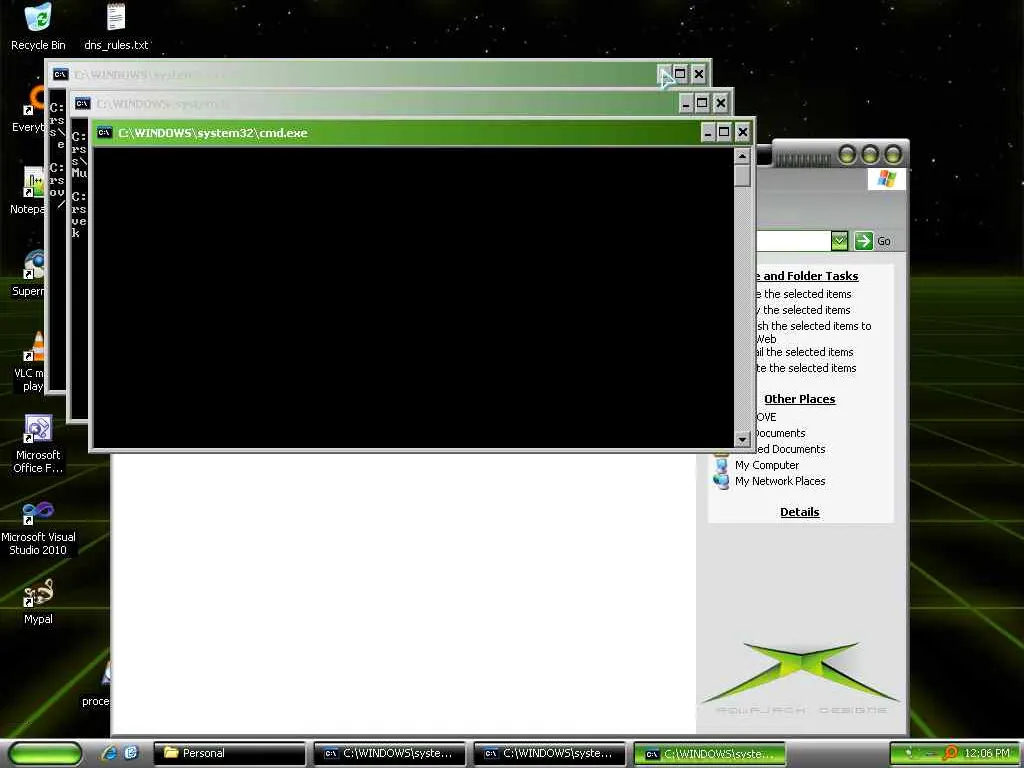Click the scrollbar thumb in front cmd window
This screenshot has height=768, width=1024.
742,176
